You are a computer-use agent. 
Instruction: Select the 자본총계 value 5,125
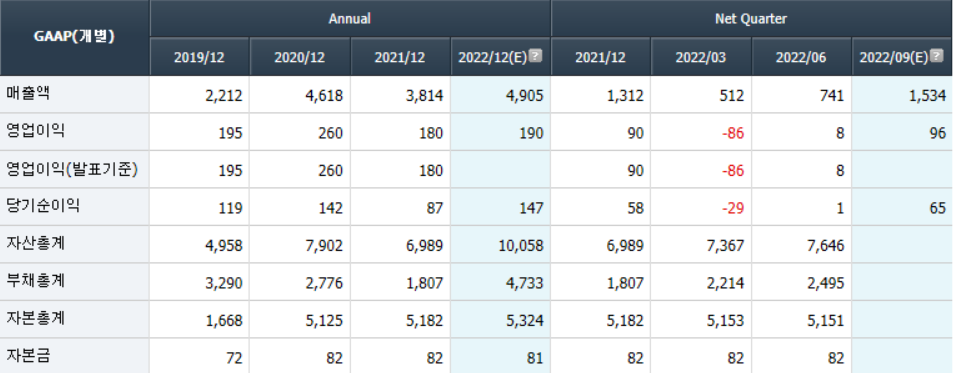pos(324,321)
